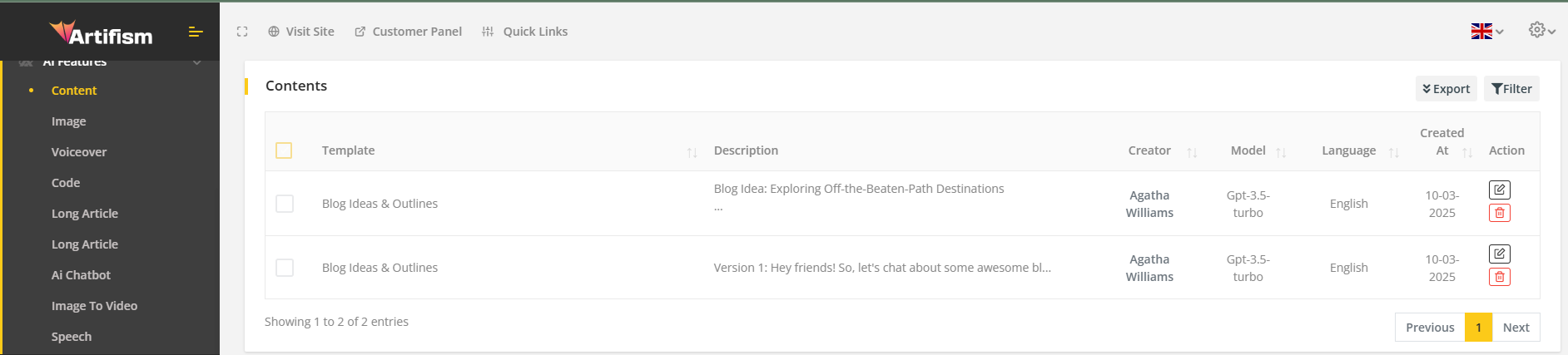This screenshot has height=355, width=1568.
Task: Open the Filter button
Action: tap(1511, 89)
